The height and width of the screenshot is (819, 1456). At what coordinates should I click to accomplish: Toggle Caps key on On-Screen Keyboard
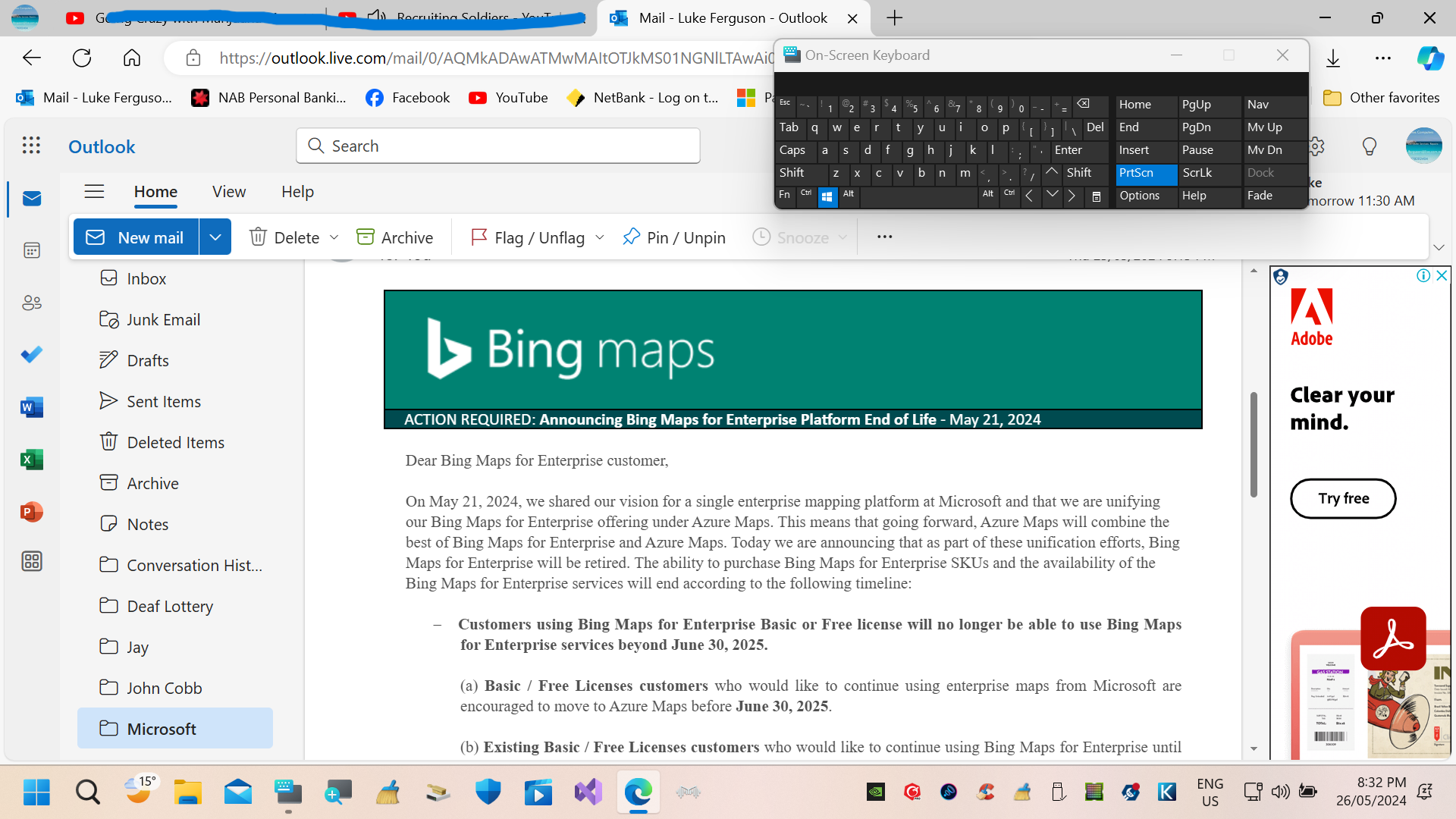[795, 150]
